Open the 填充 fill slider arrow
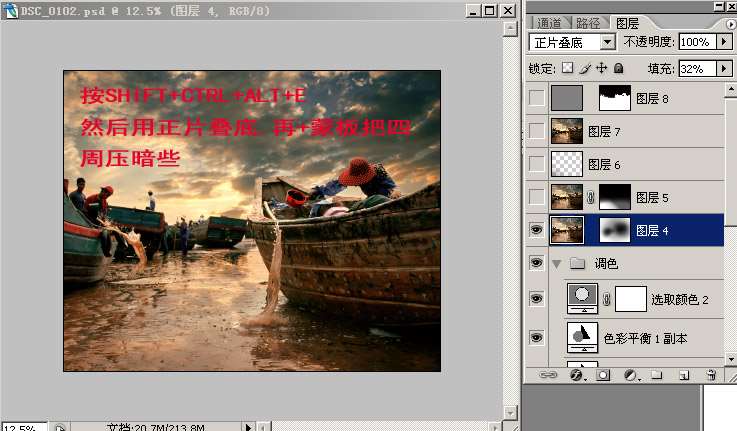Viewport: 737px width, 431px height. pos(724,69)
